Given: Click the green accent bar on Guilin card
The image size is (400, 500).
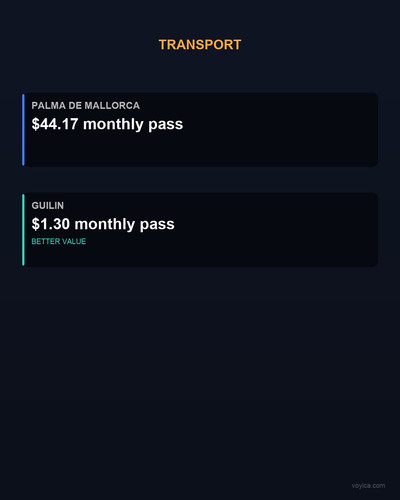Looking at the screenshot, I should coord(23,230).
